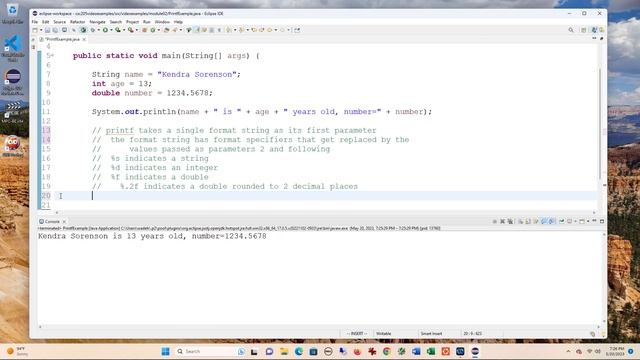Click the New Java Class toolbar icon
Screen dimensions: 640x360
click(x=153, y=30)
